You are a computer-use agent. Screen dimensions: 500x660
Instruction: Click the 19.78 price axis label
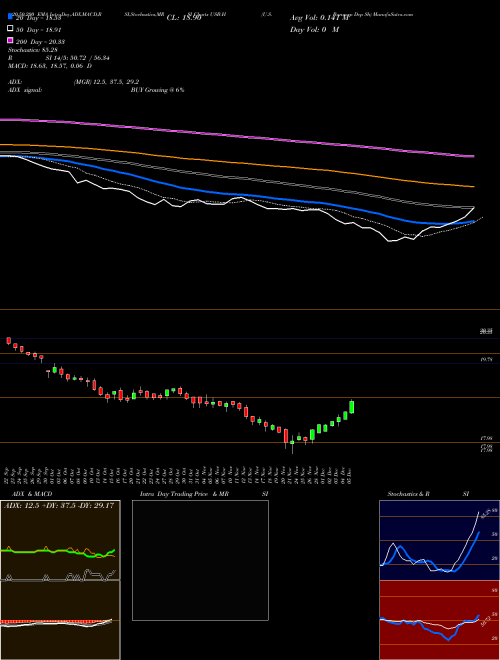[x=486, y=359]
